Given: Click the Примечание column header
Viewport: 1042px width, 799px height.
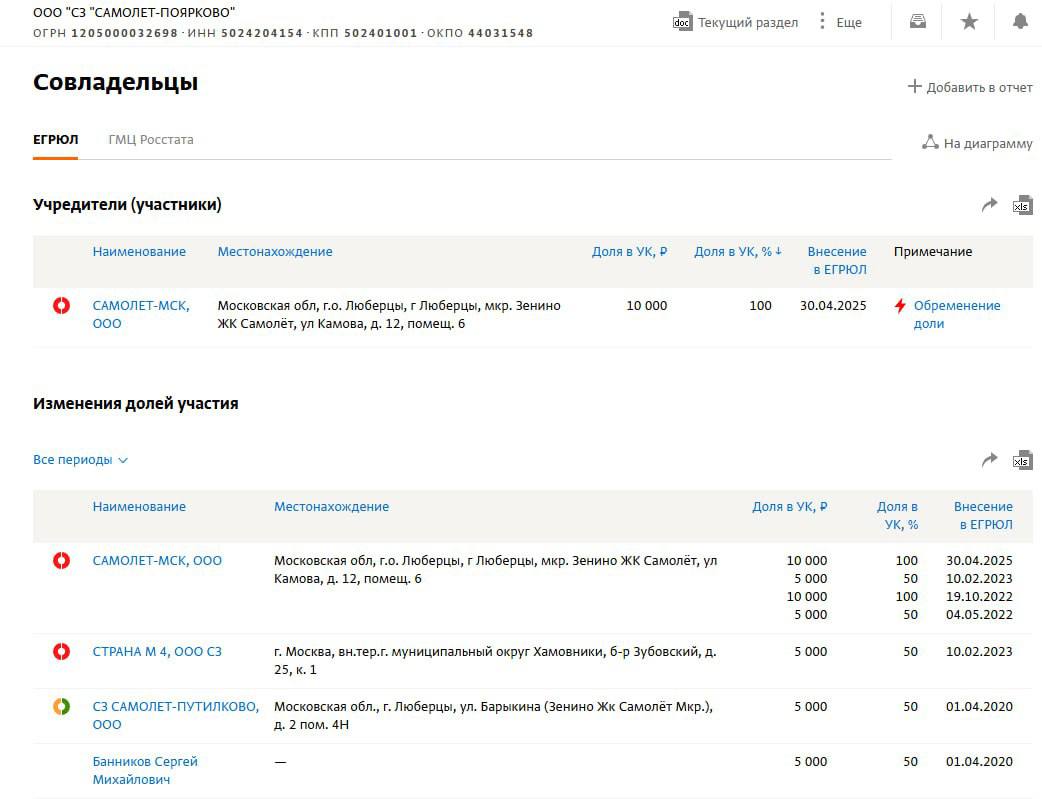Looking at the screenshot, I should pyautogui.click(x=932, y=251).
